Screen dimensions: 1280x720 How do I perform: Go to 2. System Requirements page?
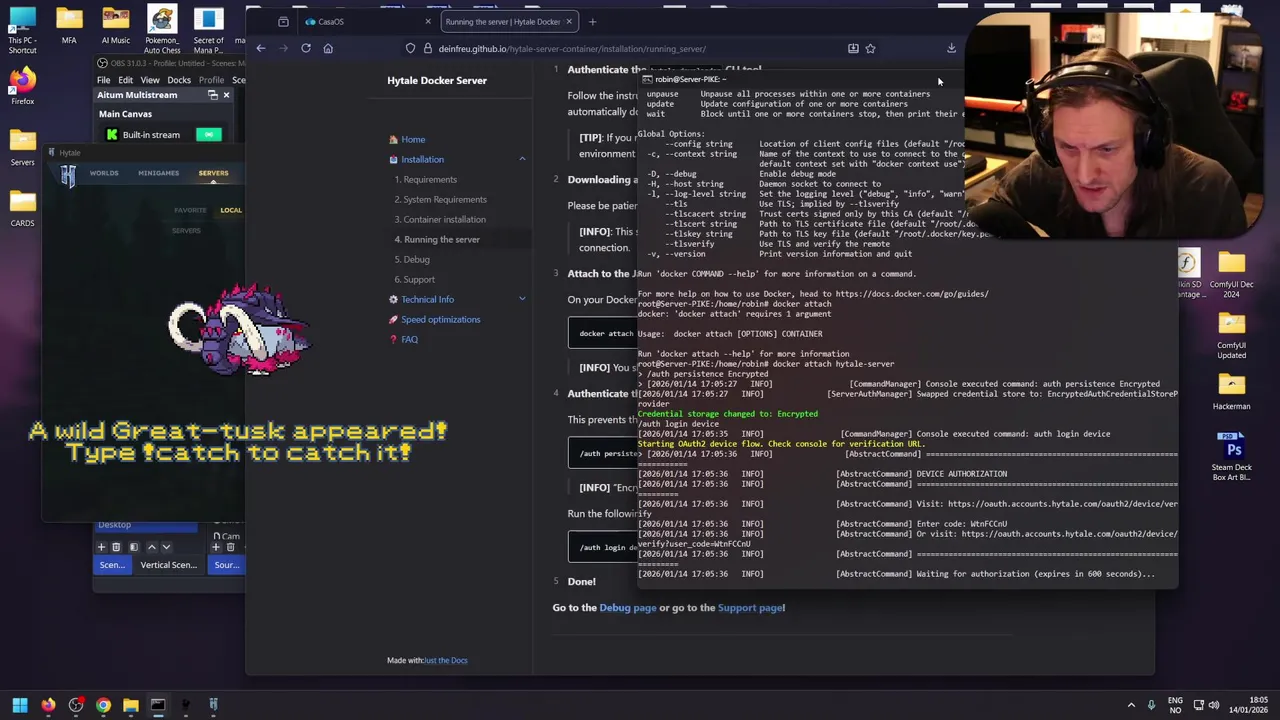440,199
